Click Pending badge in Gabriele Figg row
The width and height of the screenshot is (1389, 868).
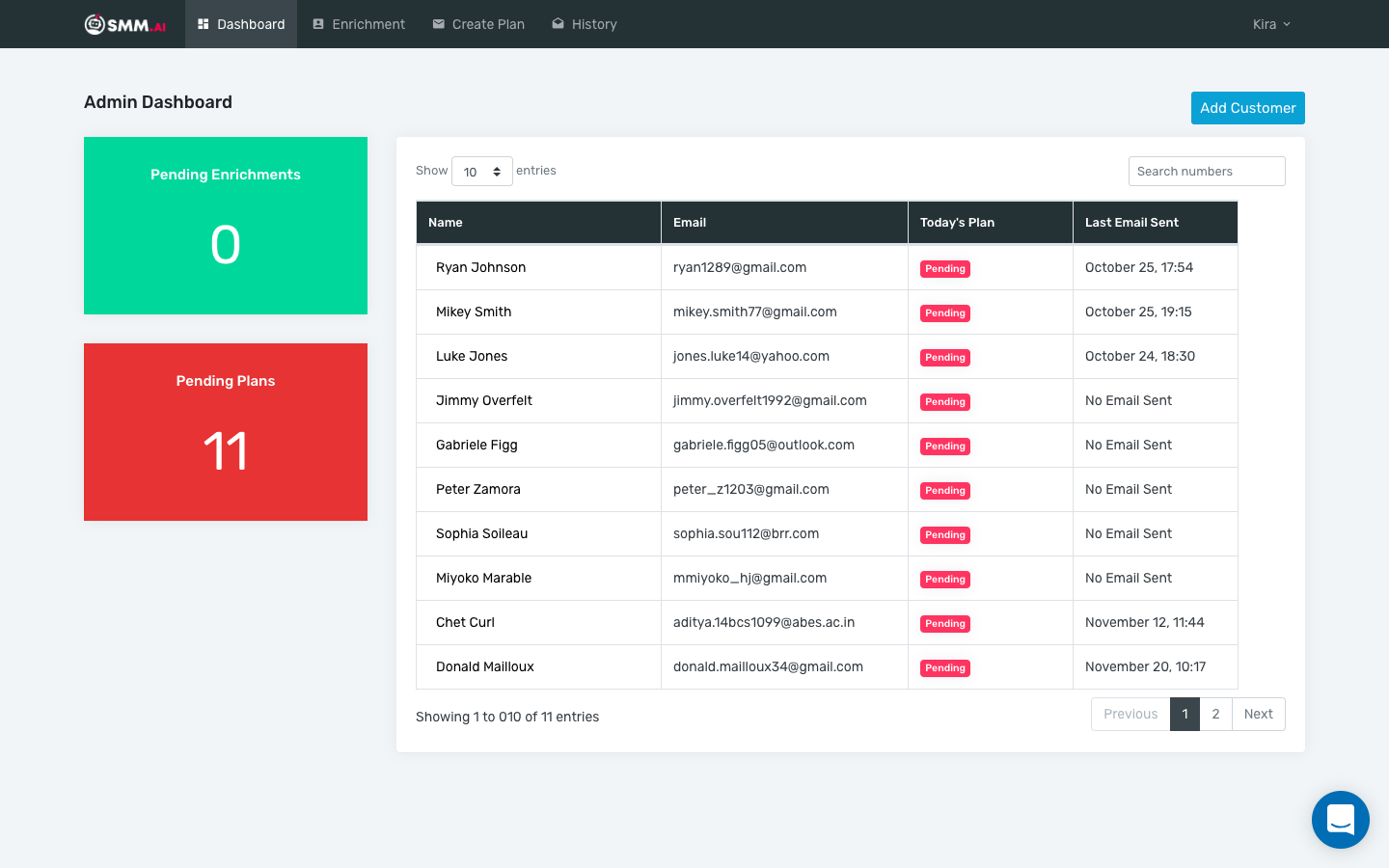click(x=945, y=447)
